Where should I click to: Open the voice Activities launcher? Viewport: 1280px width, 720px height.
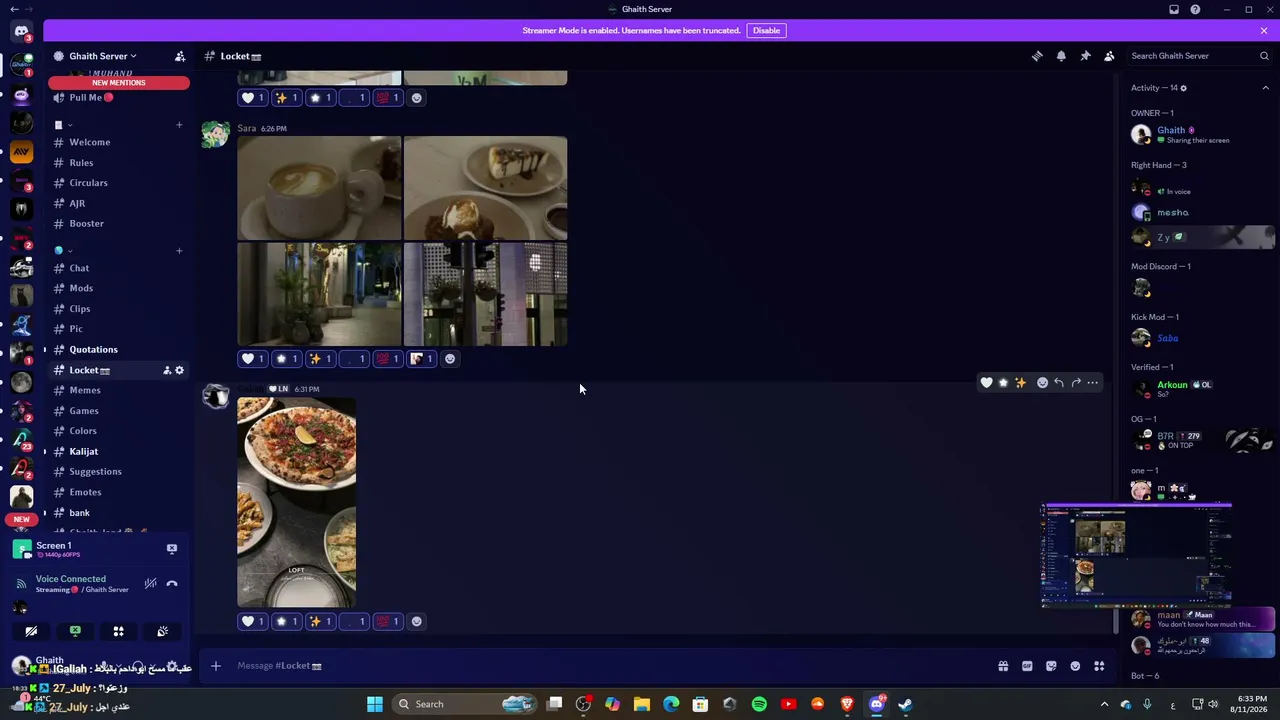click(x=118, y=631)
